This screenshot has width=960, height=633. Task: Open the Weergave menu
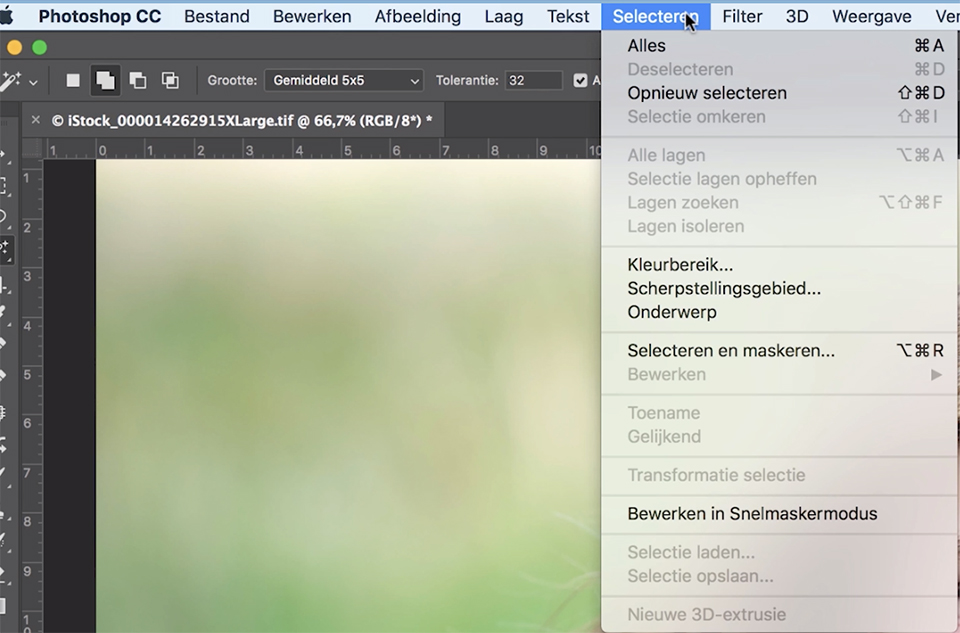point(872,16)
